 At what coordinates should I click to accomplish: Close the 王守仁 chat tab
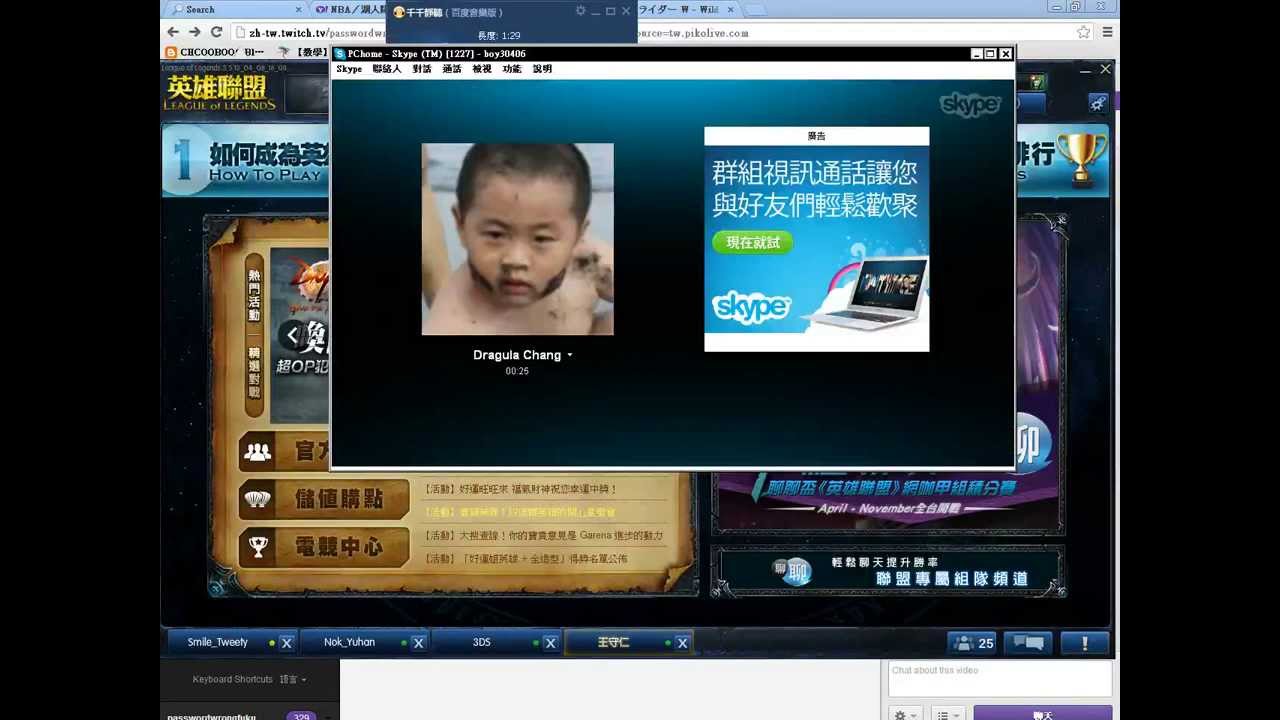[682, 643]
